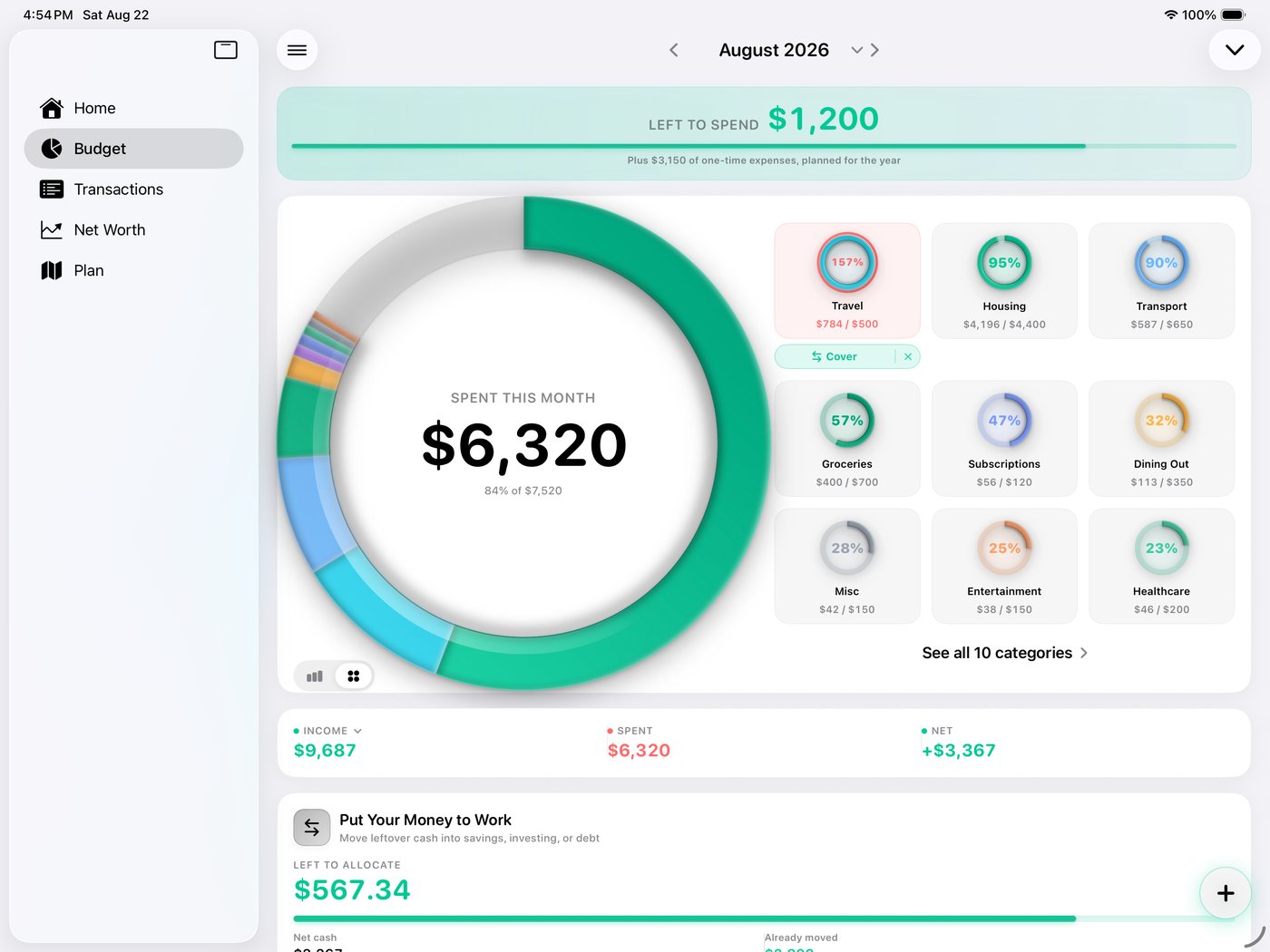Open the Plan section
This screenshot has width=1270, height=952.
[x=133, y=270]
